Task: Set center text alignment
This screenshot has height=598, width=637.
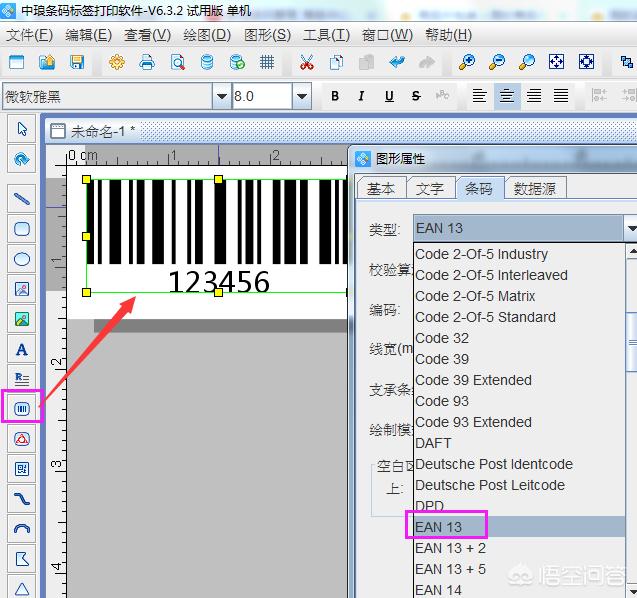Action: coord(507,96)
